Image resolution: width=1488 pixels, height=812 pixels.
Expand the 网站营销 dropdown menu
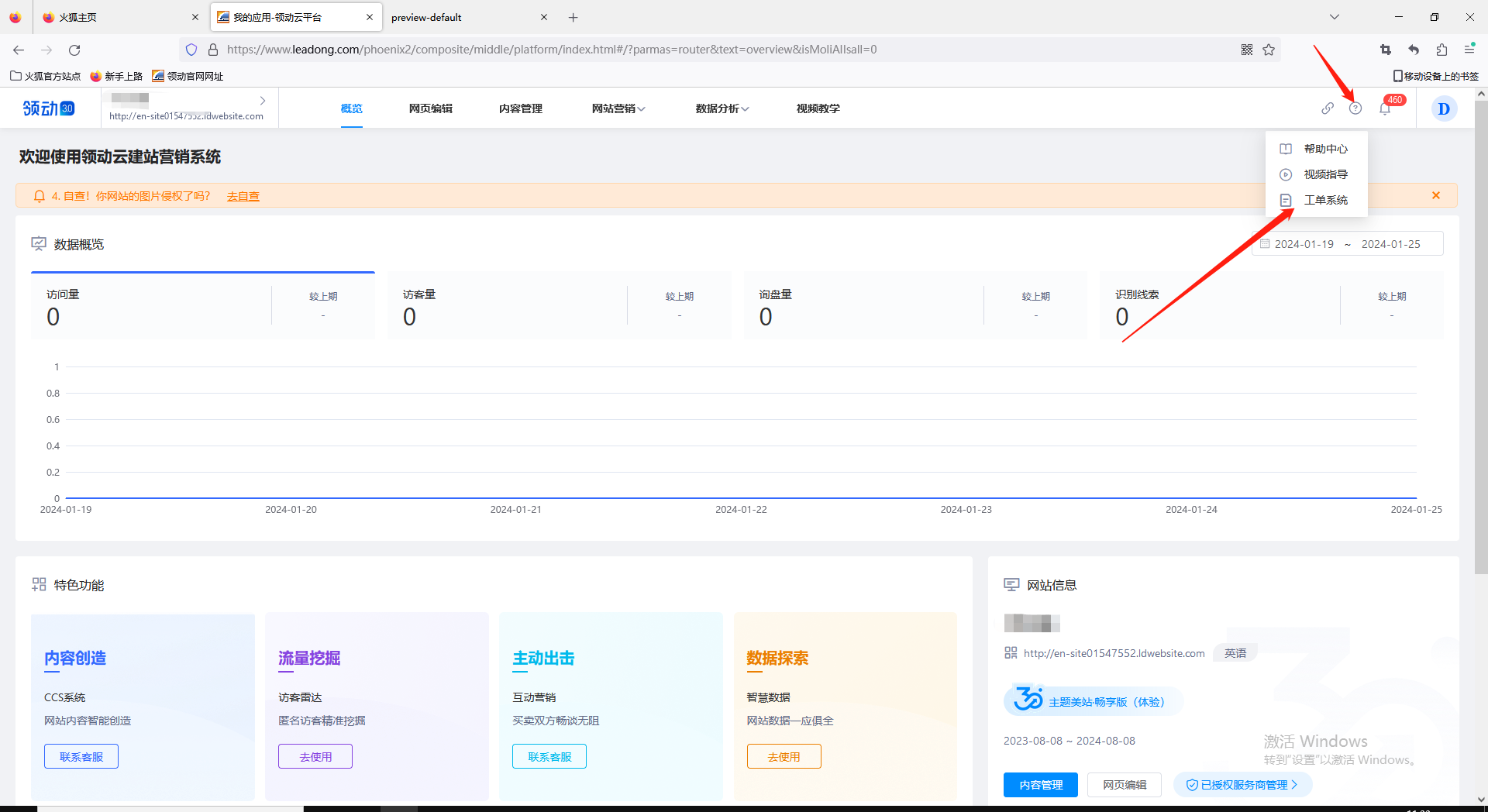pyautogui.click(x=618, y=108)
